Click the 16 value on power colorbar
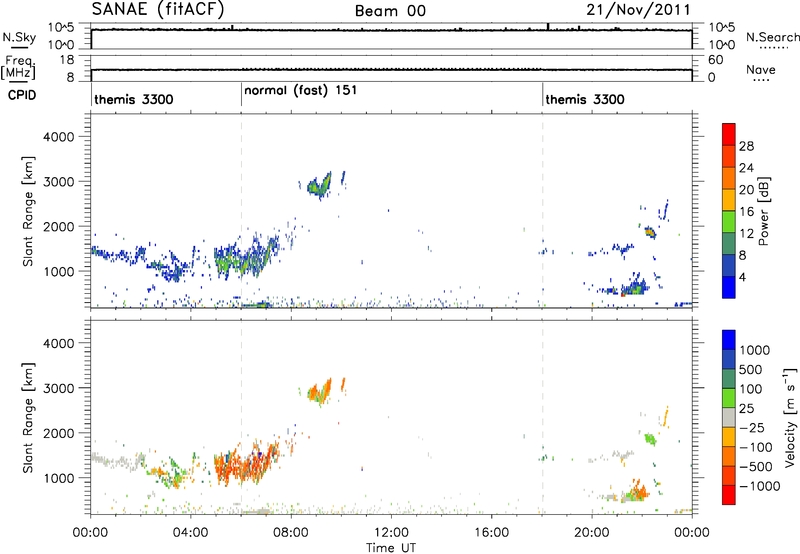The image size is (800, 554). tap(746, 212)
